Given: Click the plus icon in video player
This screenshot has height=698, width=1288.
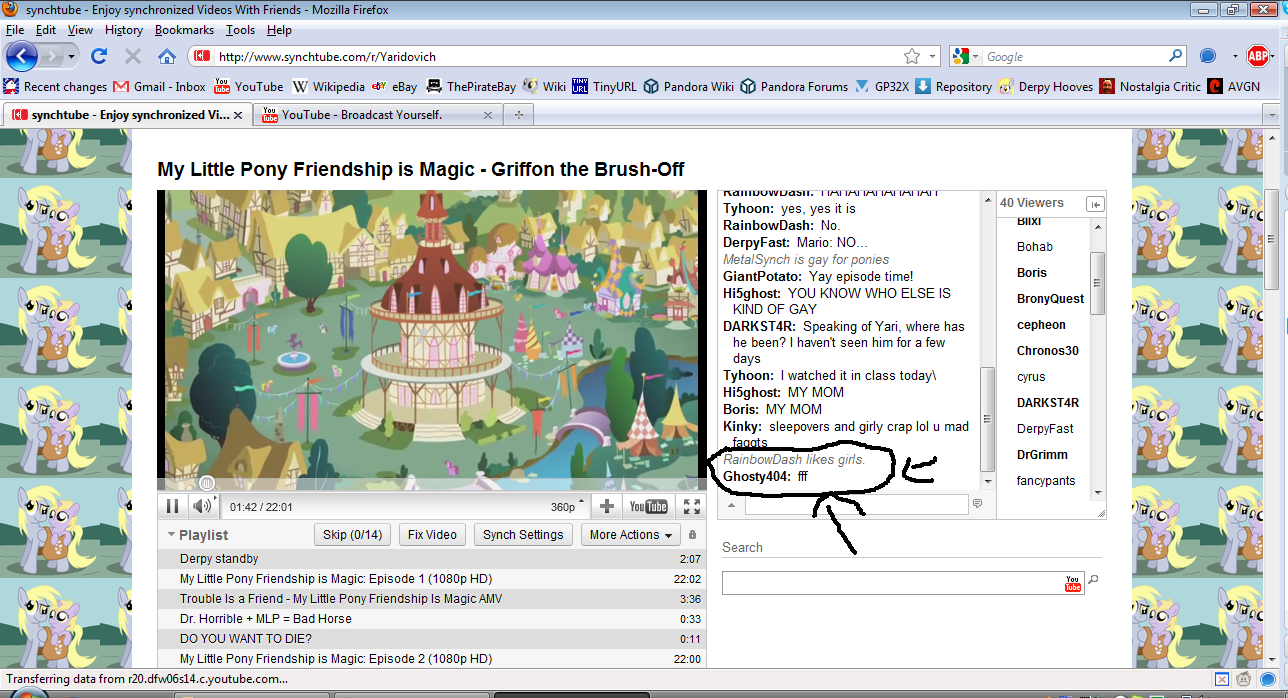Looking at the screenshot, I should (x=607, y=506).
